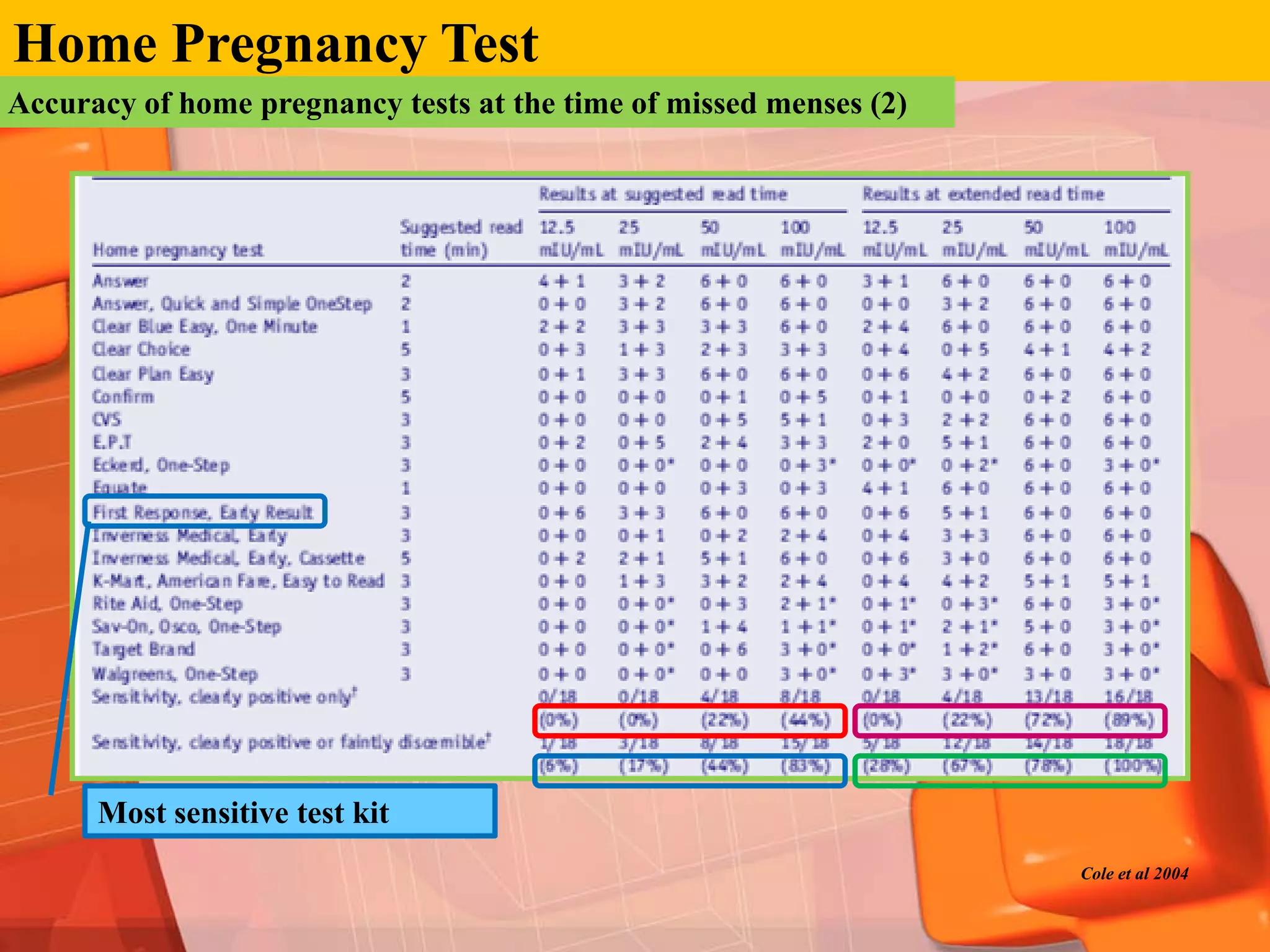Click the '(17%)' sensitivity value
The image size is (1270, 952).
coord(644,767)
